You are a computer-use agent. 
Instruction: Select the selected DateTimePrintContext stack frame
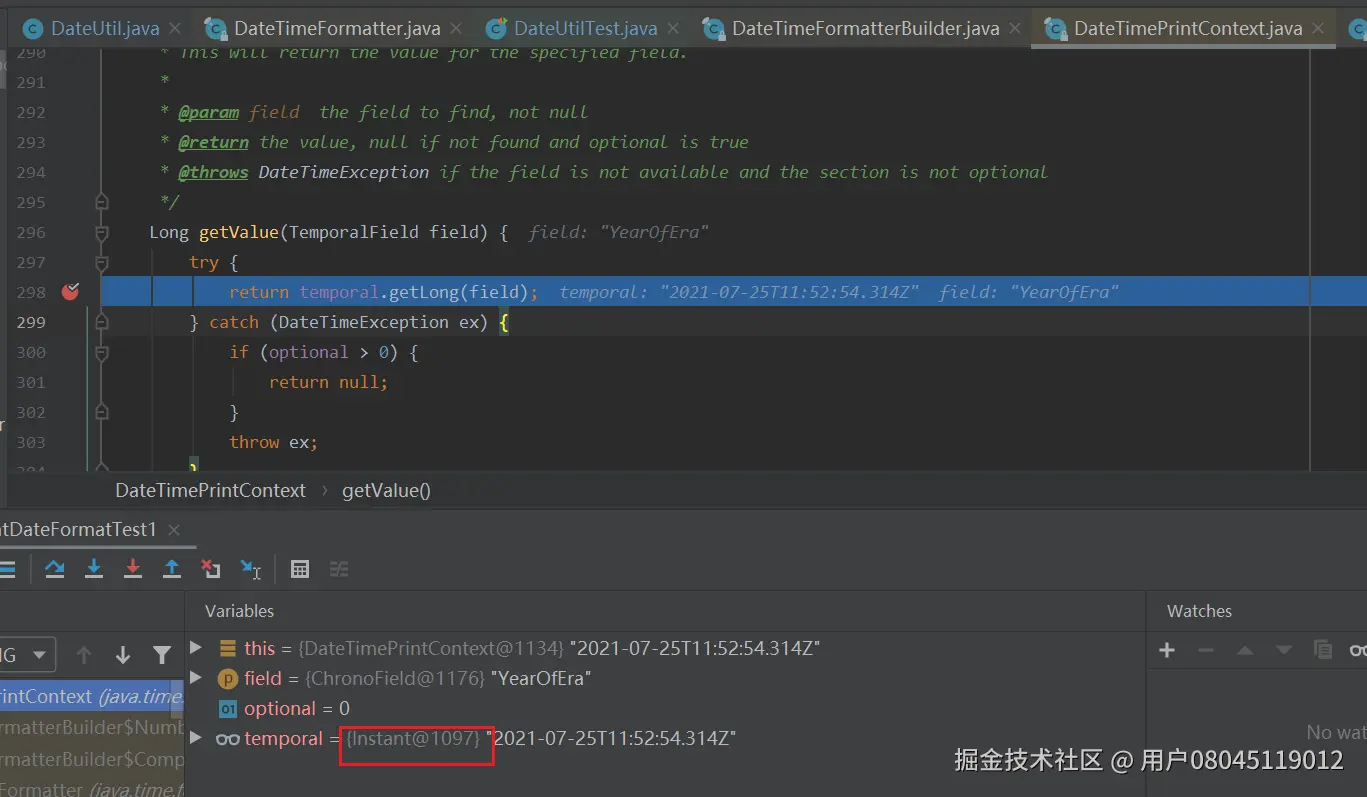[92, 696]
